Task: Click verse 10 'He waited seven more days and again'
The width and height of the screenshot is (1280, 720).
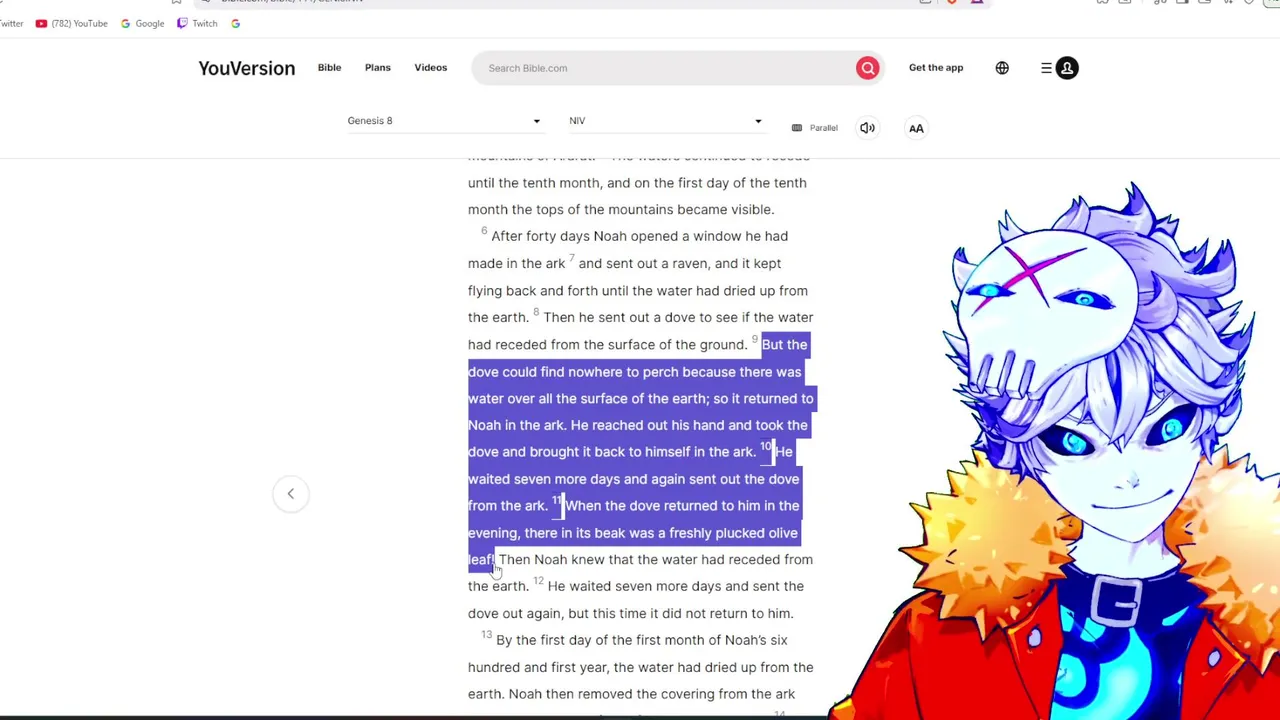Action: pos(634,465)
